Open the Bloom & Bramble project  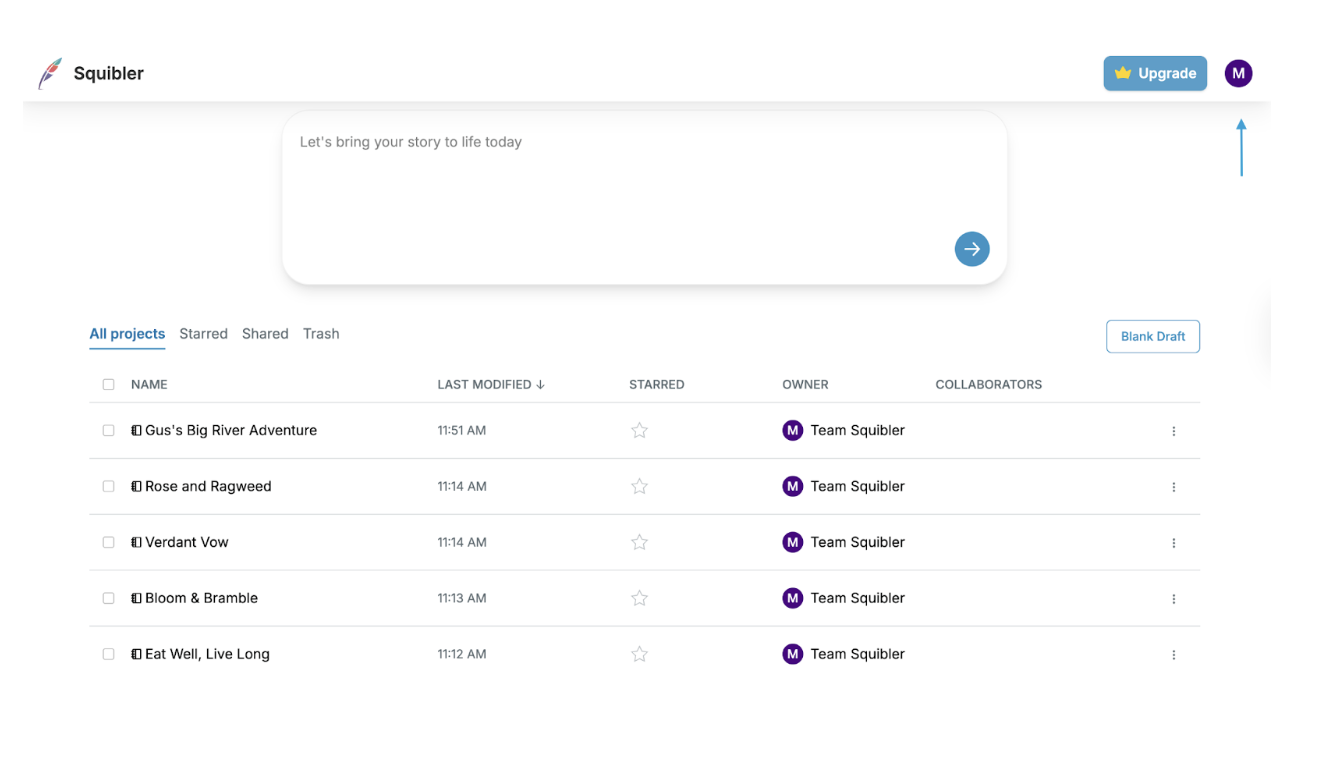(x=201, y=599)
